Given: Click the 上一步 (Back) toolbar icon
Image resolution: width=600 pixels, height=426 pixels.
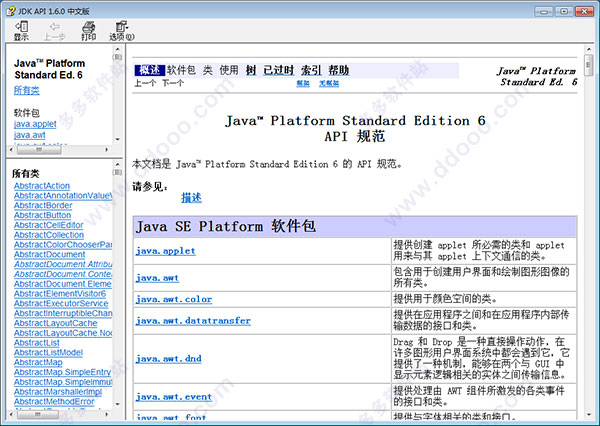Looking at the screenshot, I should [54, 31].
